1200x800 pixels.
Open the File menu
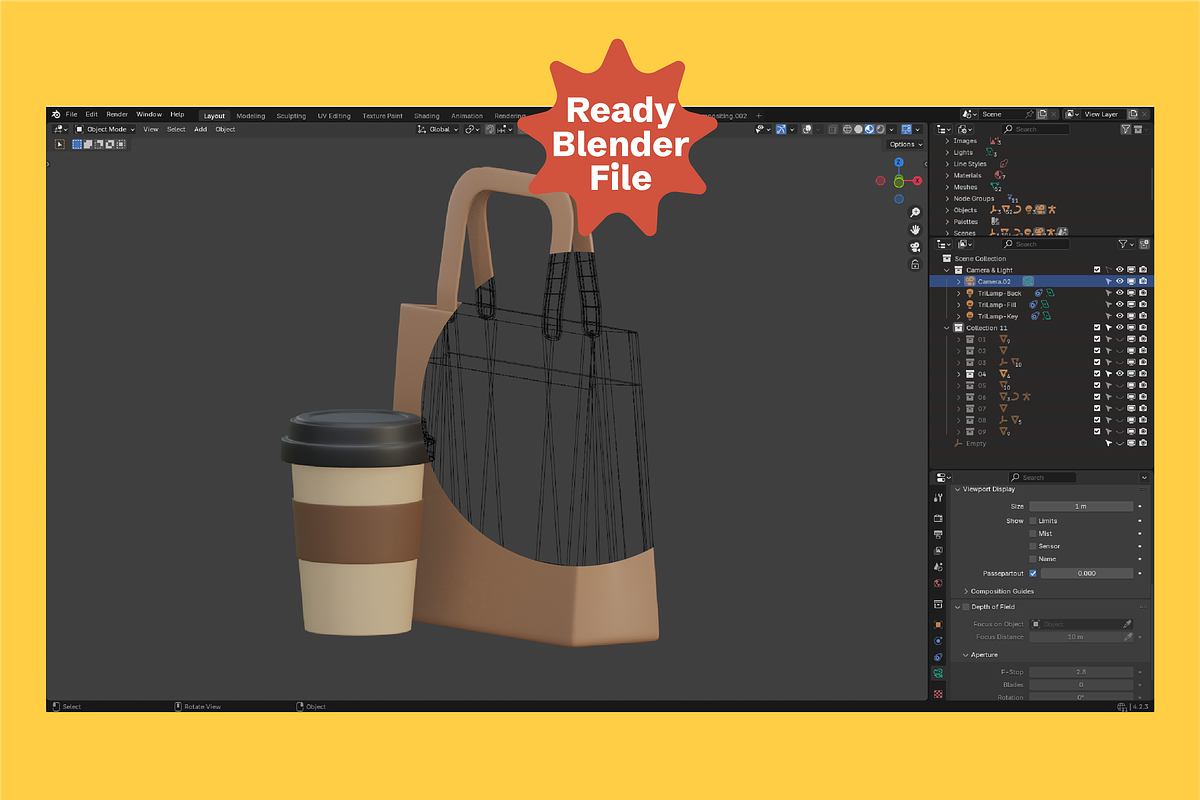pyautogui.click(x=72, y=114)
